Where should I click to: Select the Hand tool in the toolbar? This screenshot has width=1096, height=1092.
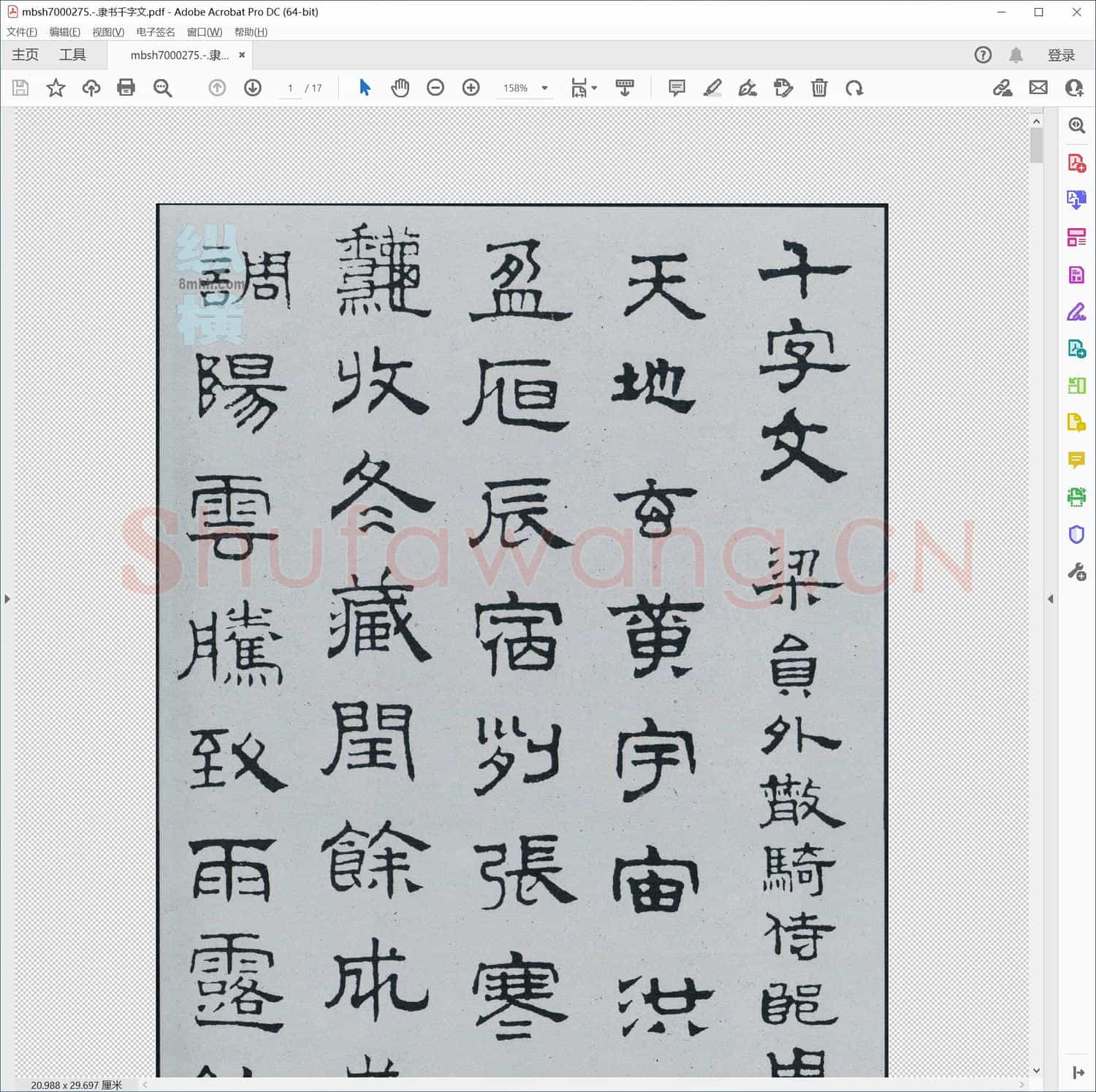pos(400,88)
